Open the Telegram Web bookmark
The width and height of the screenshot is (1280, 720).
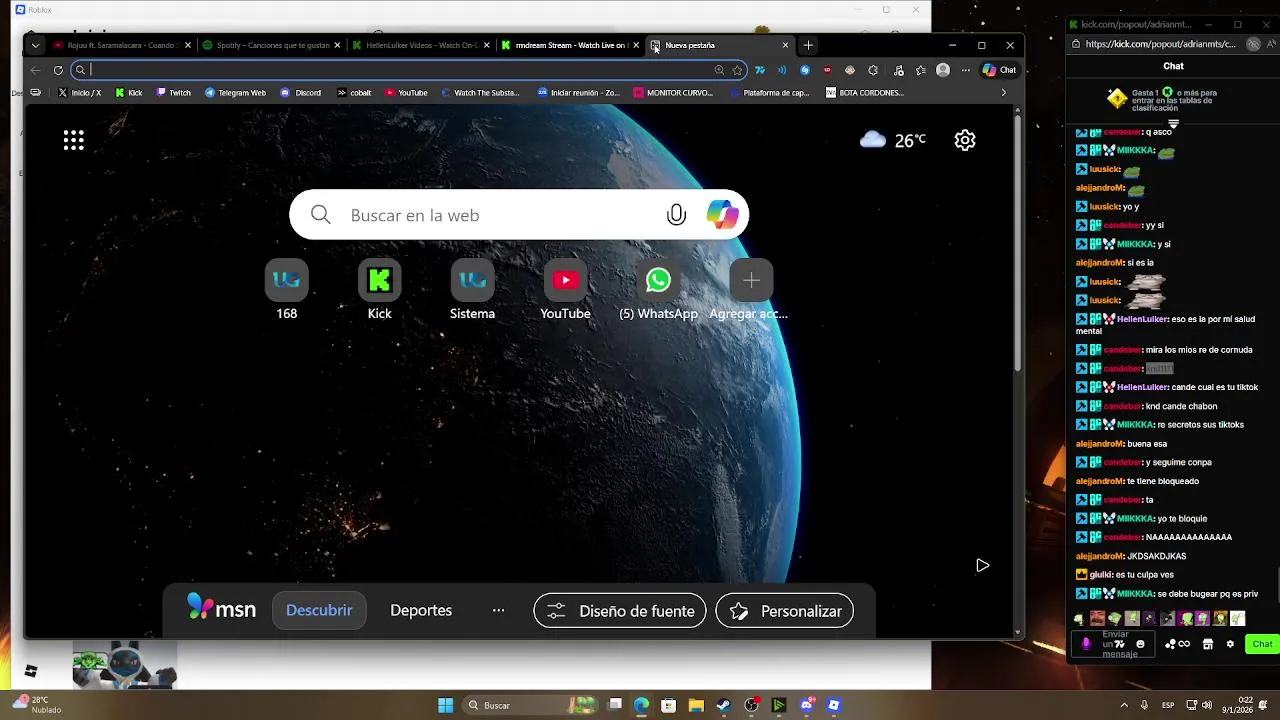235,93
